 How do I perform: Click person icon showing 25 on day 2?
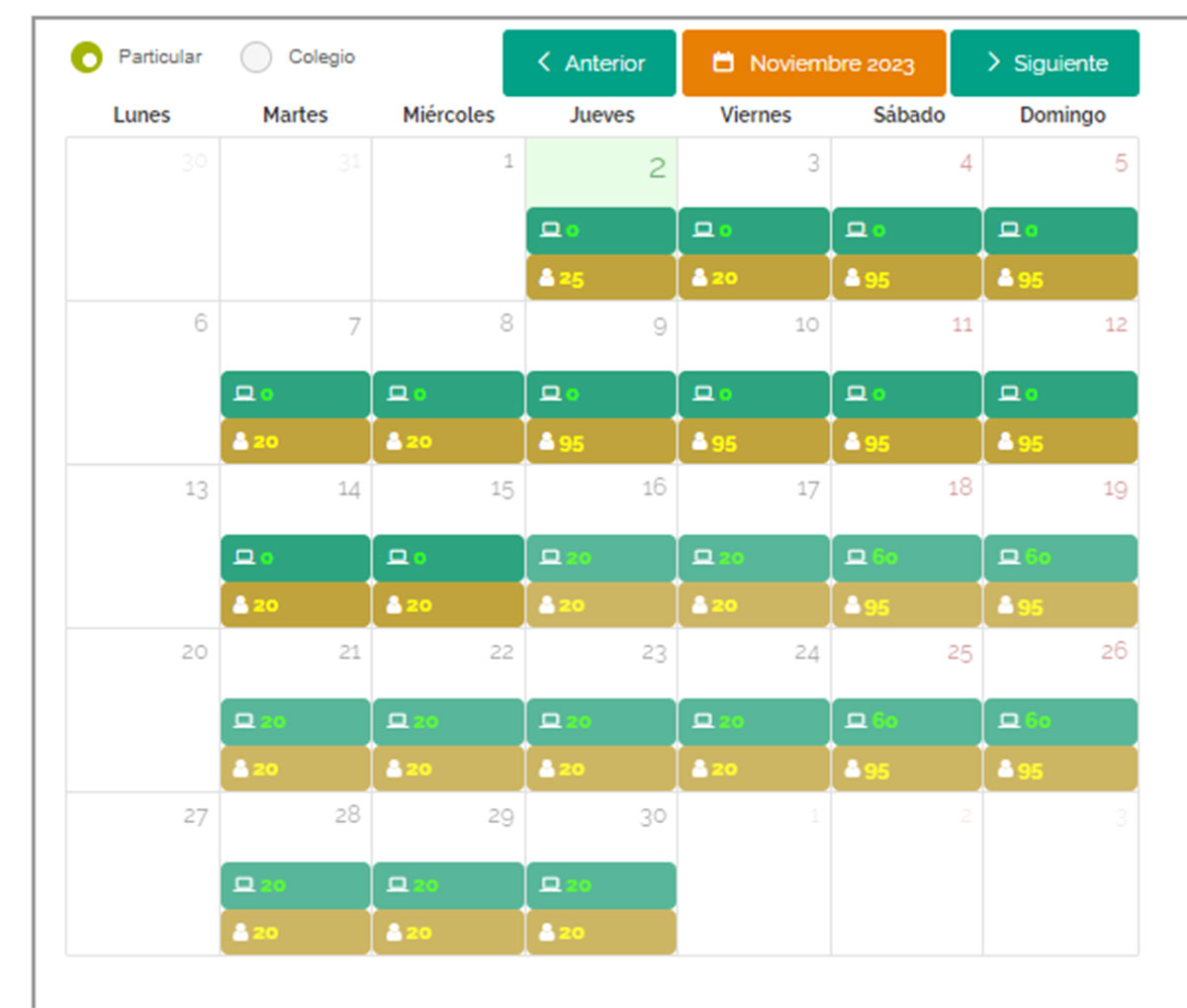tap(547, 278)
